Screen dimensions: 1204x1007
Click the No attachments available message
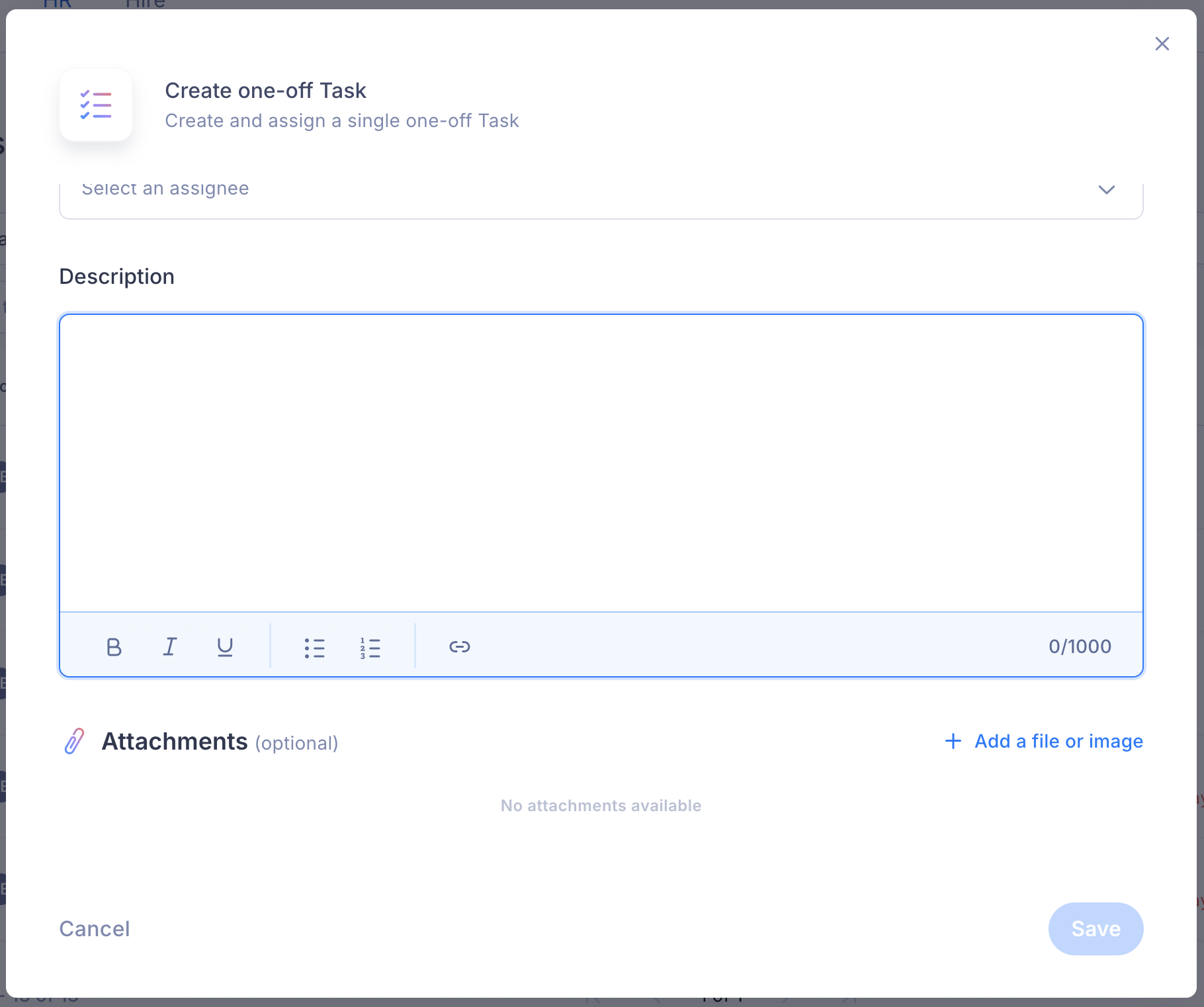click(x=601, y=806)
